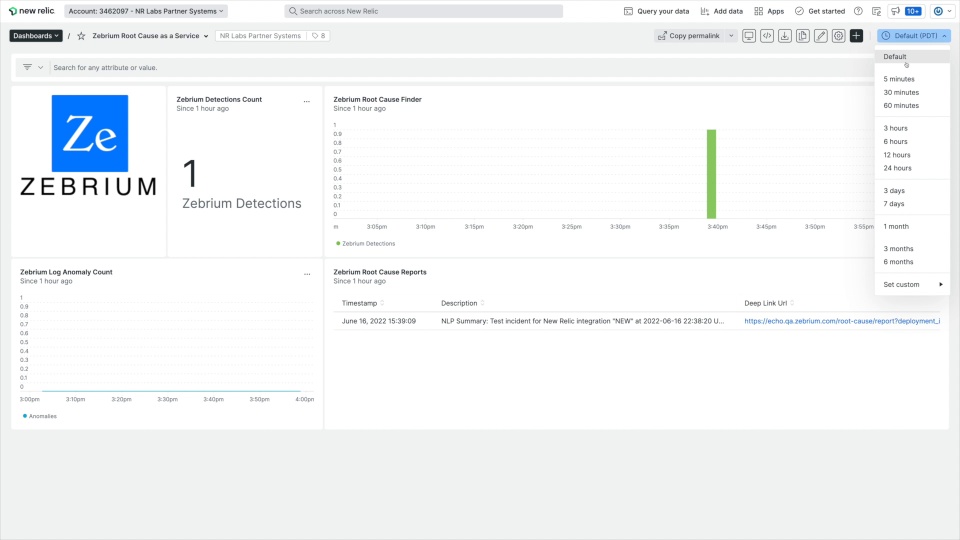Open the Set custom submenu
Viewport: 960px width, 540px height.
pyautogui.click(x=912, y=285)
